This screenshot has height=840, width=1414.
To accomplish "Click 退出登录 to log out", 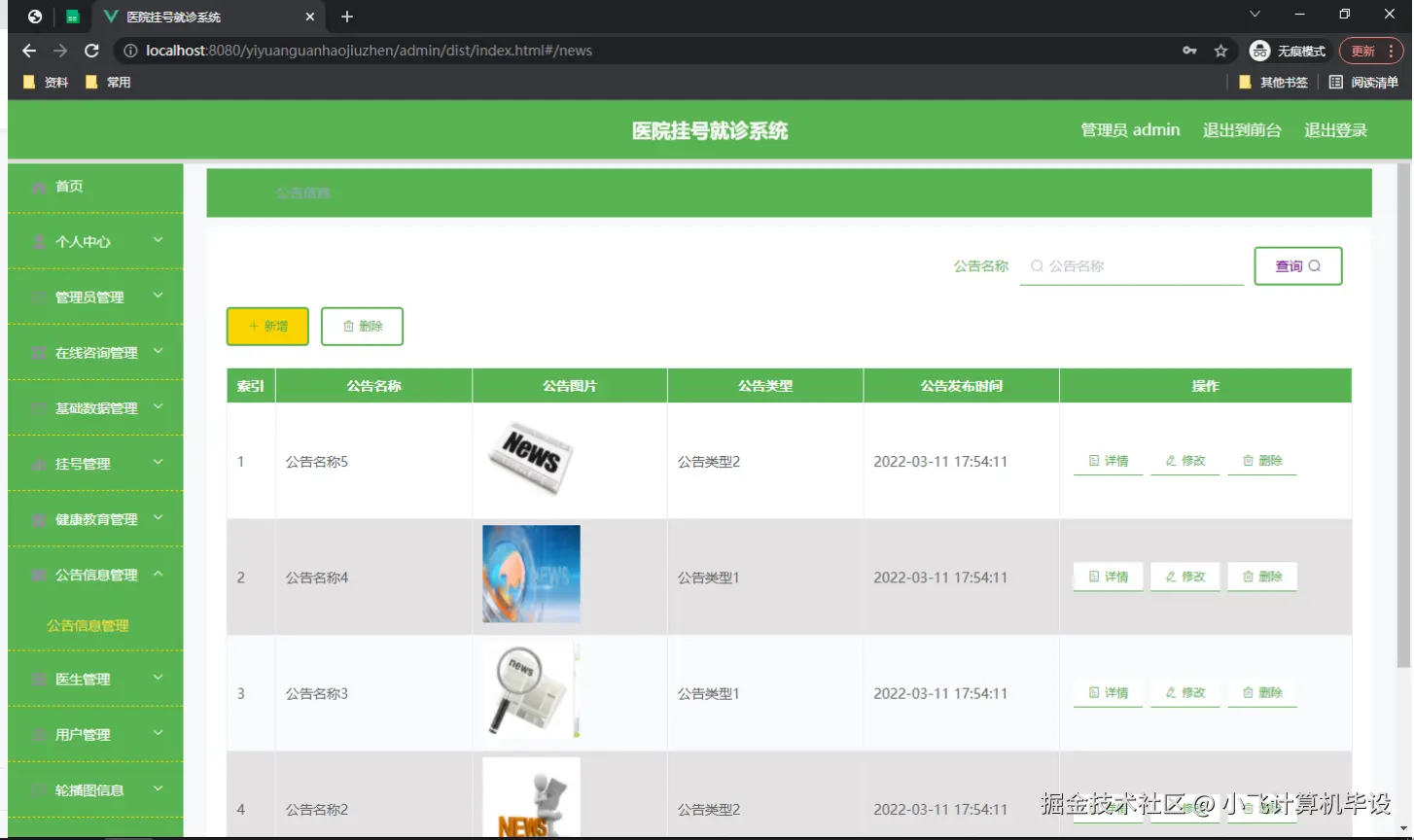I will [x=1335, y=130].
